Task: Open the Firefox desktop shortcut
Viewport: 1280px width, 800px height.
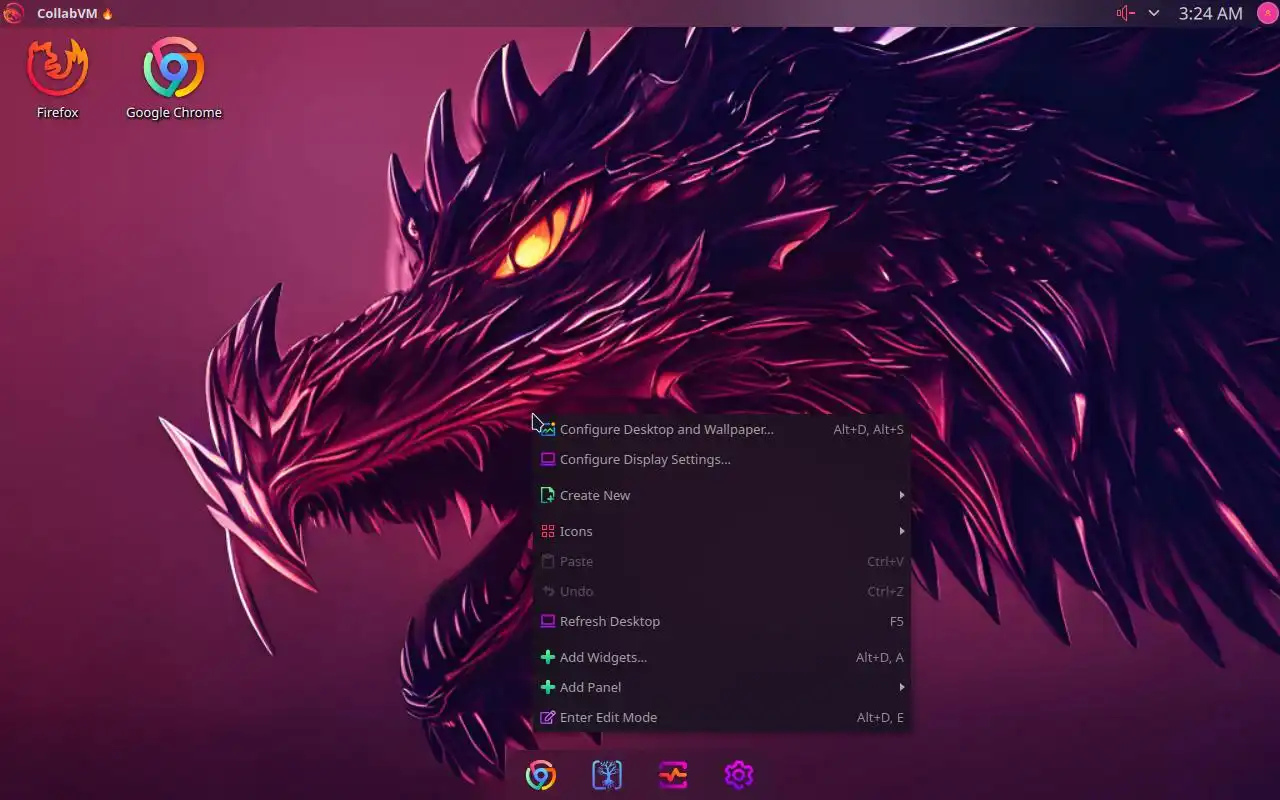Action: coord(57,78)
